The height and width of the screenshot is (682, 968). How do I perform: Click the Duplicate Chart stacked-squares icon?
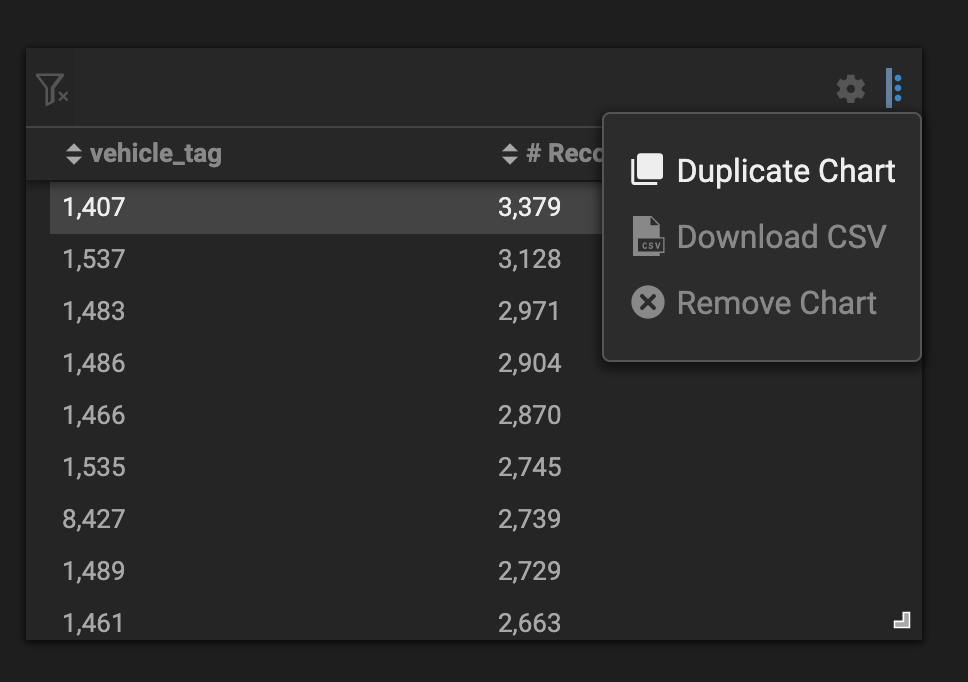(647, 170)
